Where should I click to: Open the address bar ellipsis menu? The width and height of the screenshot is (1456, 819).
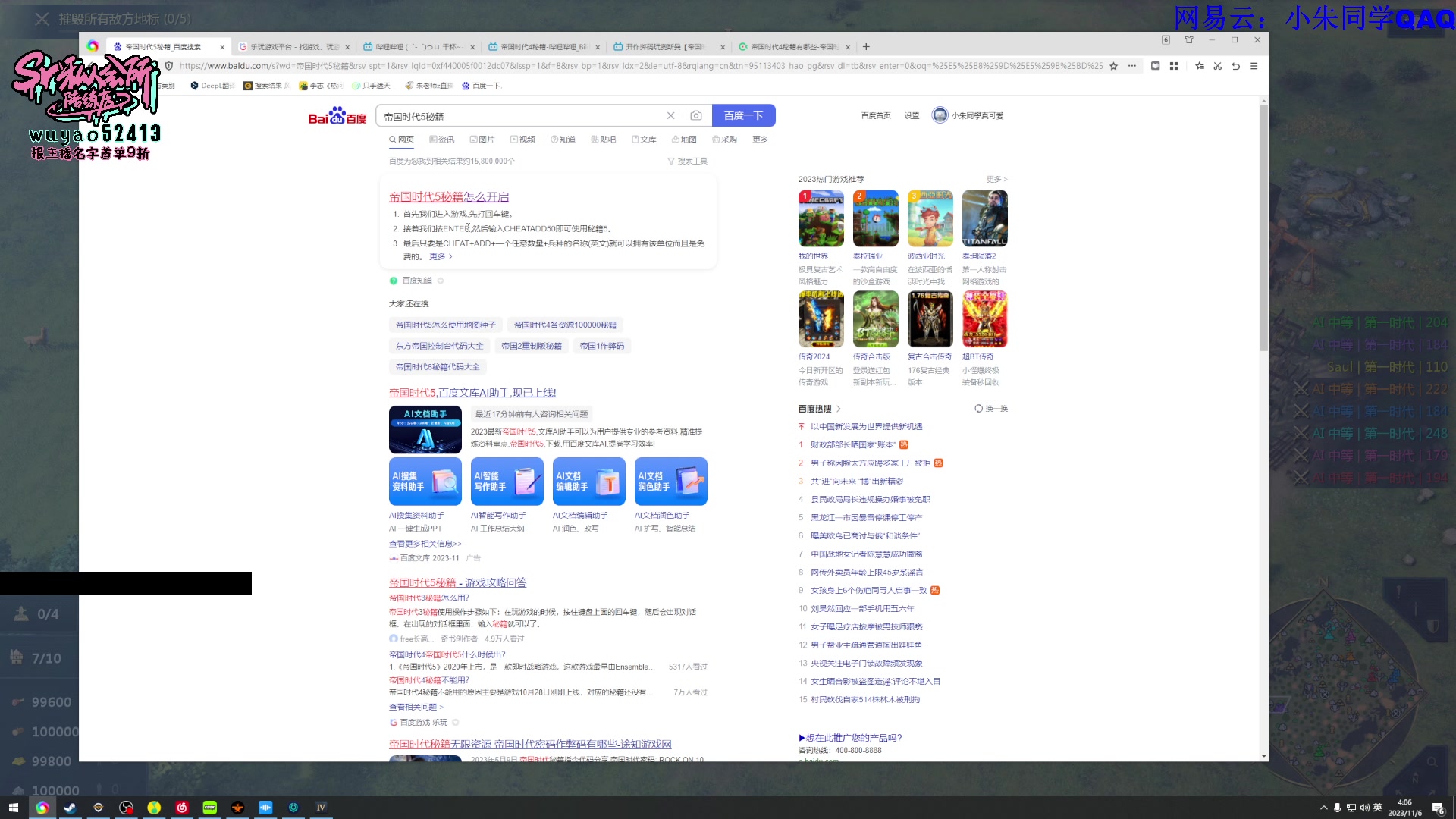click(1132, 66)
